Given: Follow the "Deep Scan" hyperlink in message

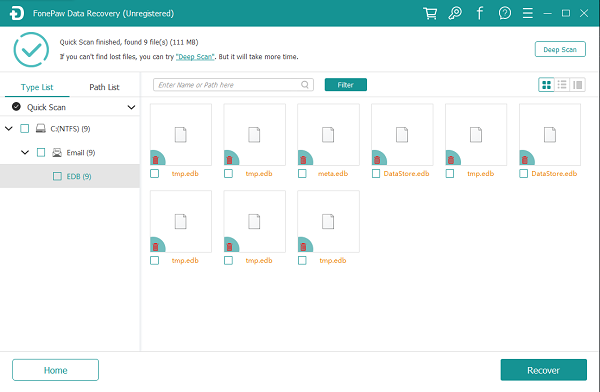Looking at the screenshot, I should tap(195, 57).
